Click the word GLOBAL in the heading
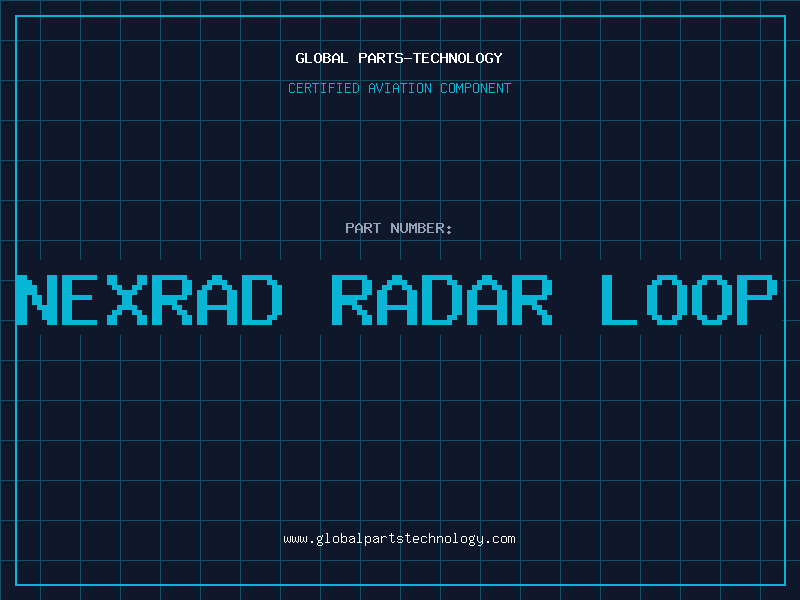The width and height of the screenshot is (800, 600). [x=321, y=58]
